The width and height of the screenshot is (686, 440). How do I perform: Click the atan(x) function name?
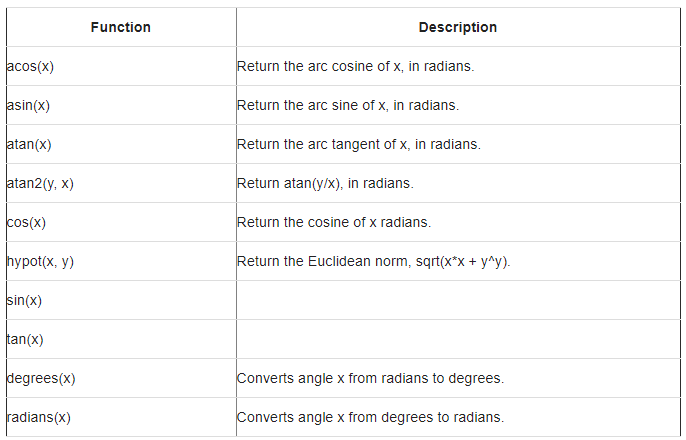click(28, 145)
